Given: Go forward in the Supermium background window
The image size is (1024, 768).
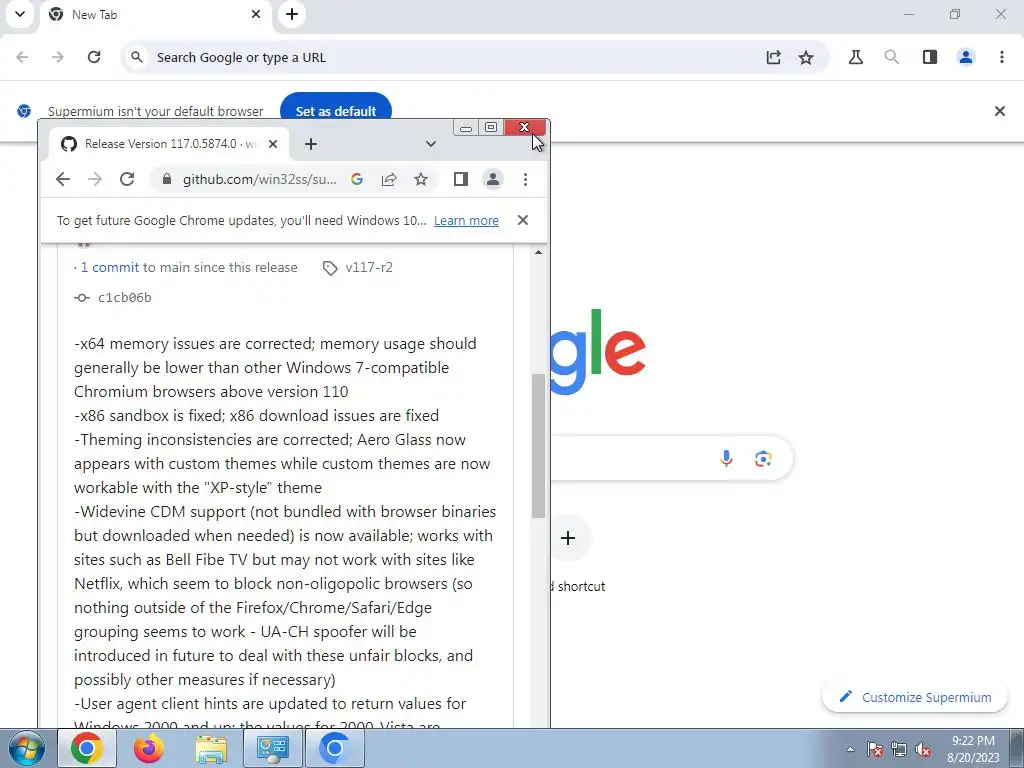Looking at the screenshot, I should tap(58, 57).
